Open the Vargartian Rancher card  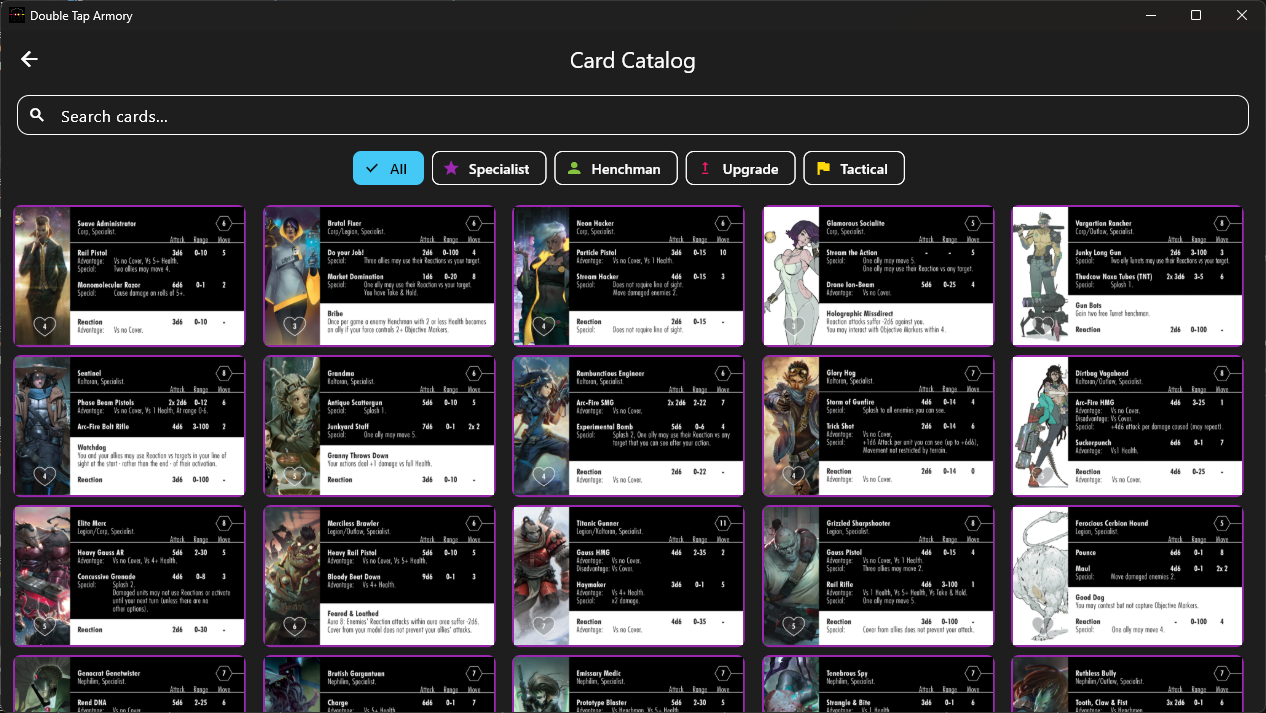[1127, 276]
